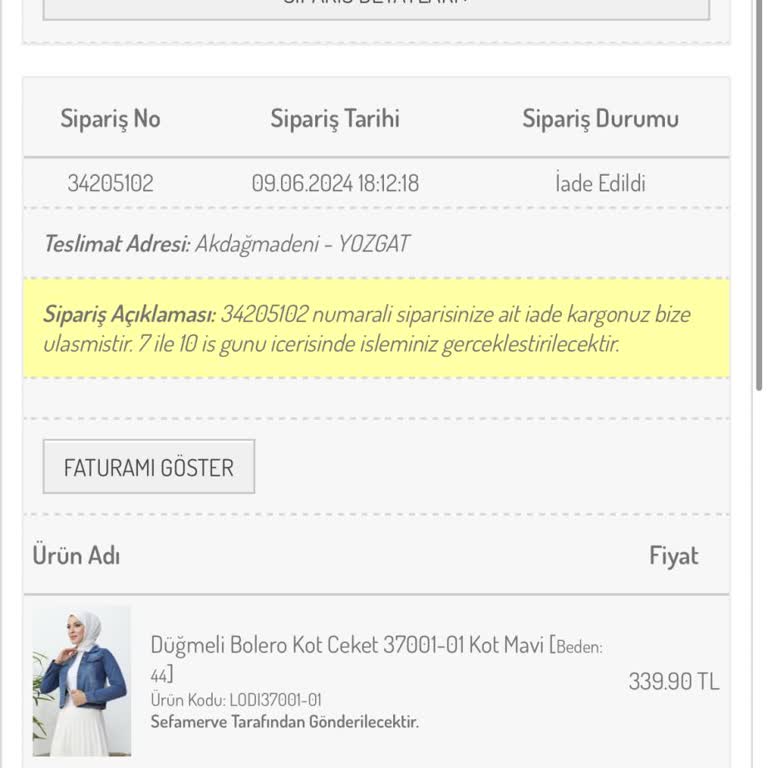Click the Fiyat column header

pyautogui.click(x=673, y=556)
